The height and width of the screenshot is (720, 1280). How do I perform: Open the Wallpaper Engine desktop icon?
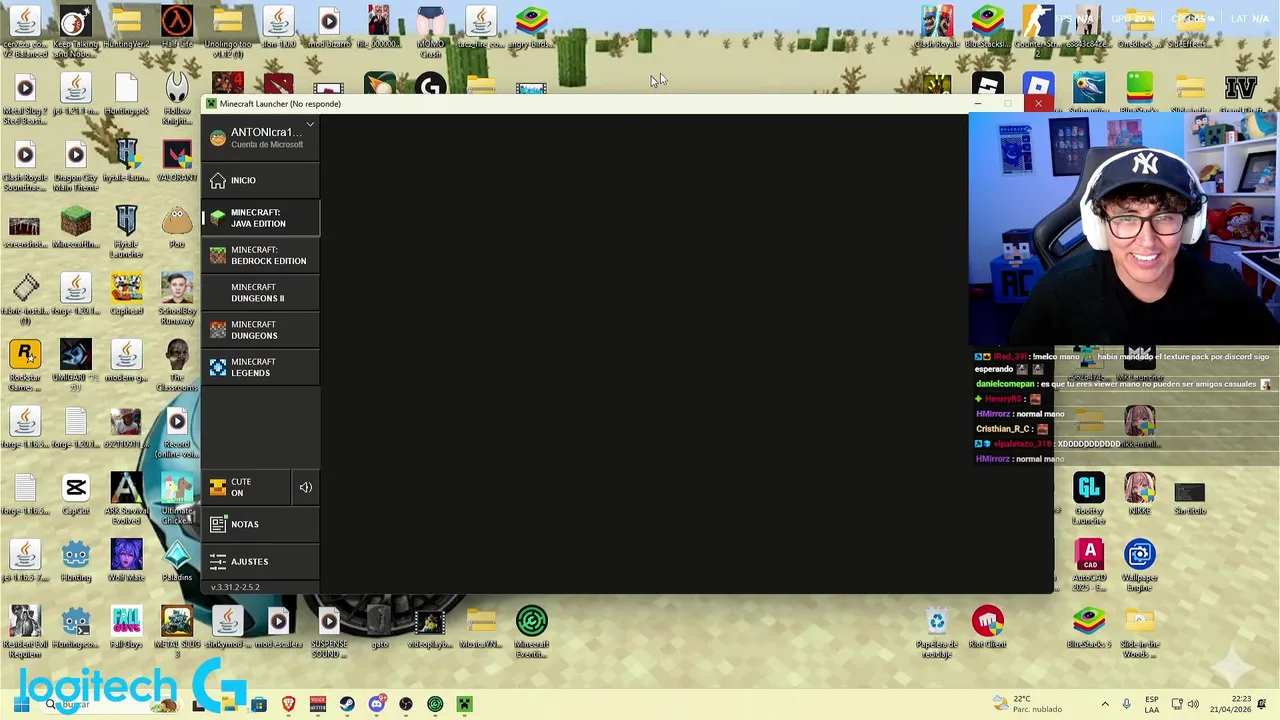point(1140,566)
